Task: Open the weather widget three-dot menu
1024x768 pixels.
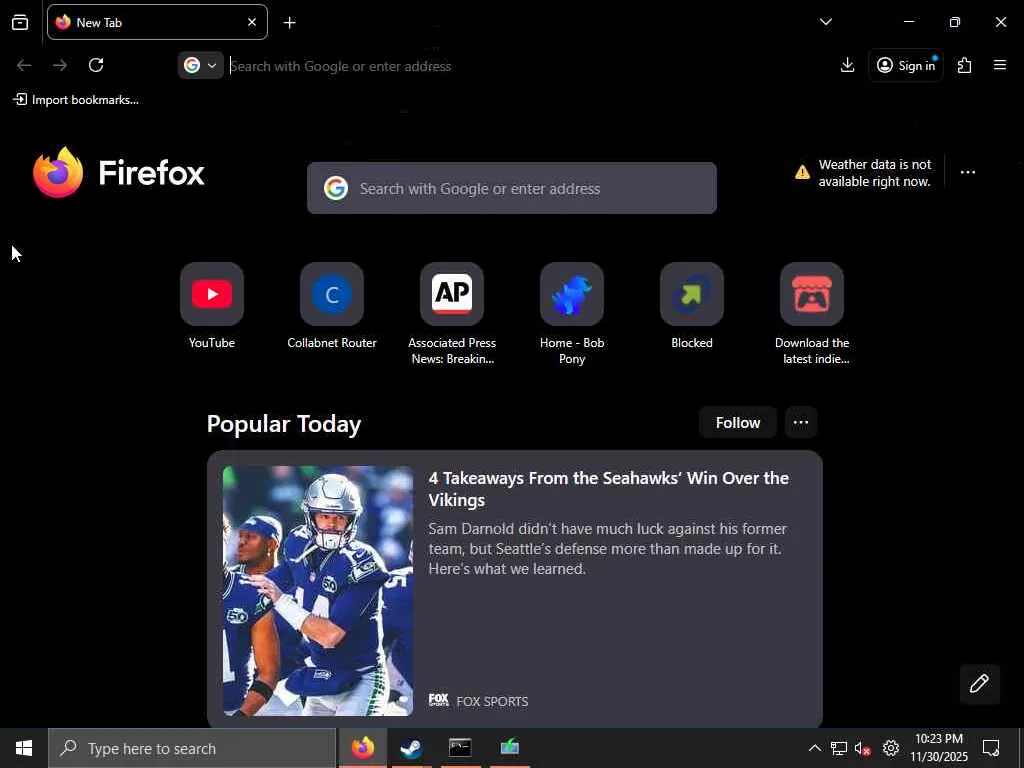Action: tap(968, 172)
